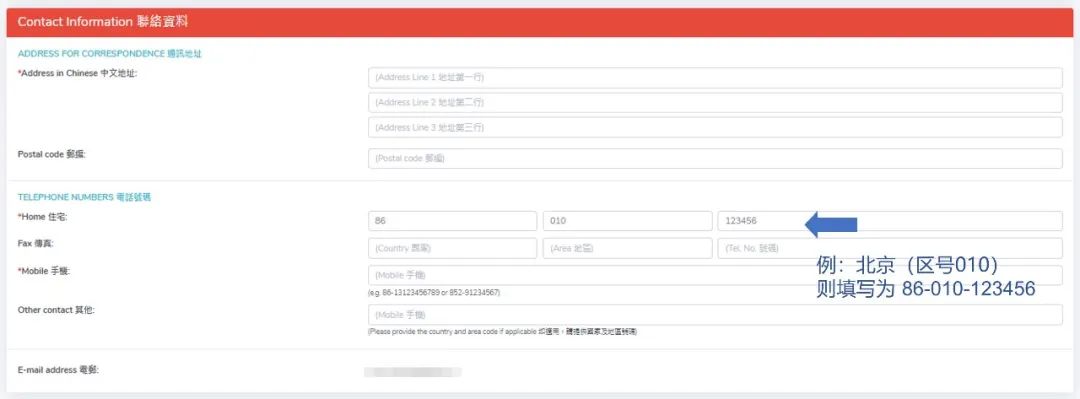Click the Address for Correspondence section heading
The image size is (1080, 399).
(110, 54)
